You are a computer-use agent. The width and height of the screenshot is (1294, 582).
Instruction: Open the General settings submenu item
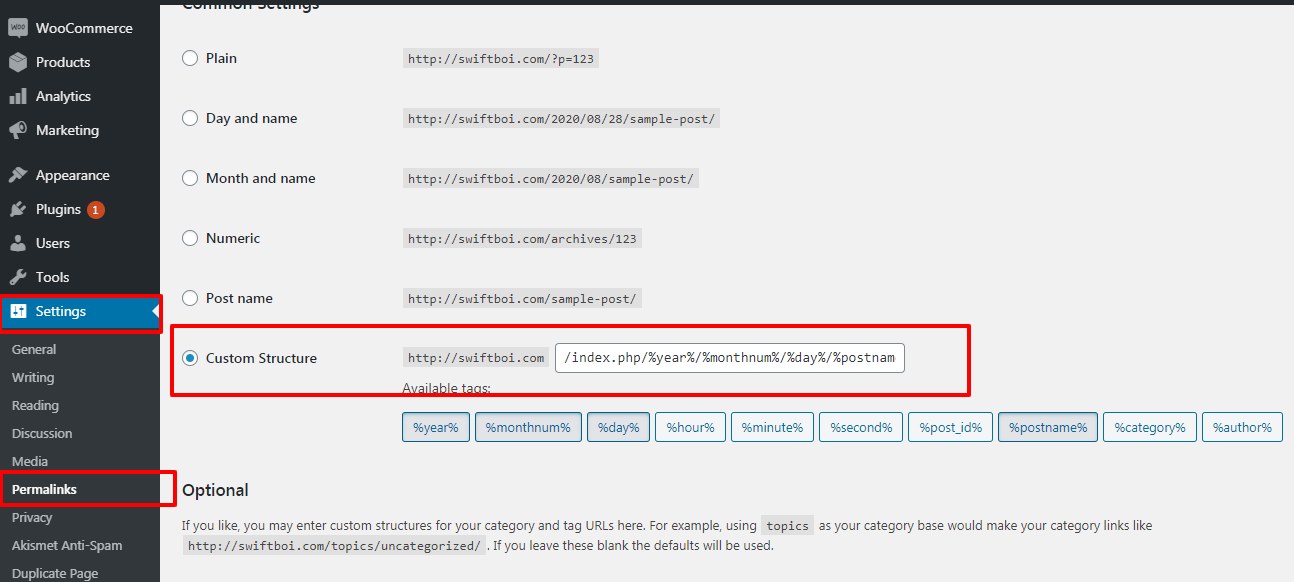coord(34,349)
